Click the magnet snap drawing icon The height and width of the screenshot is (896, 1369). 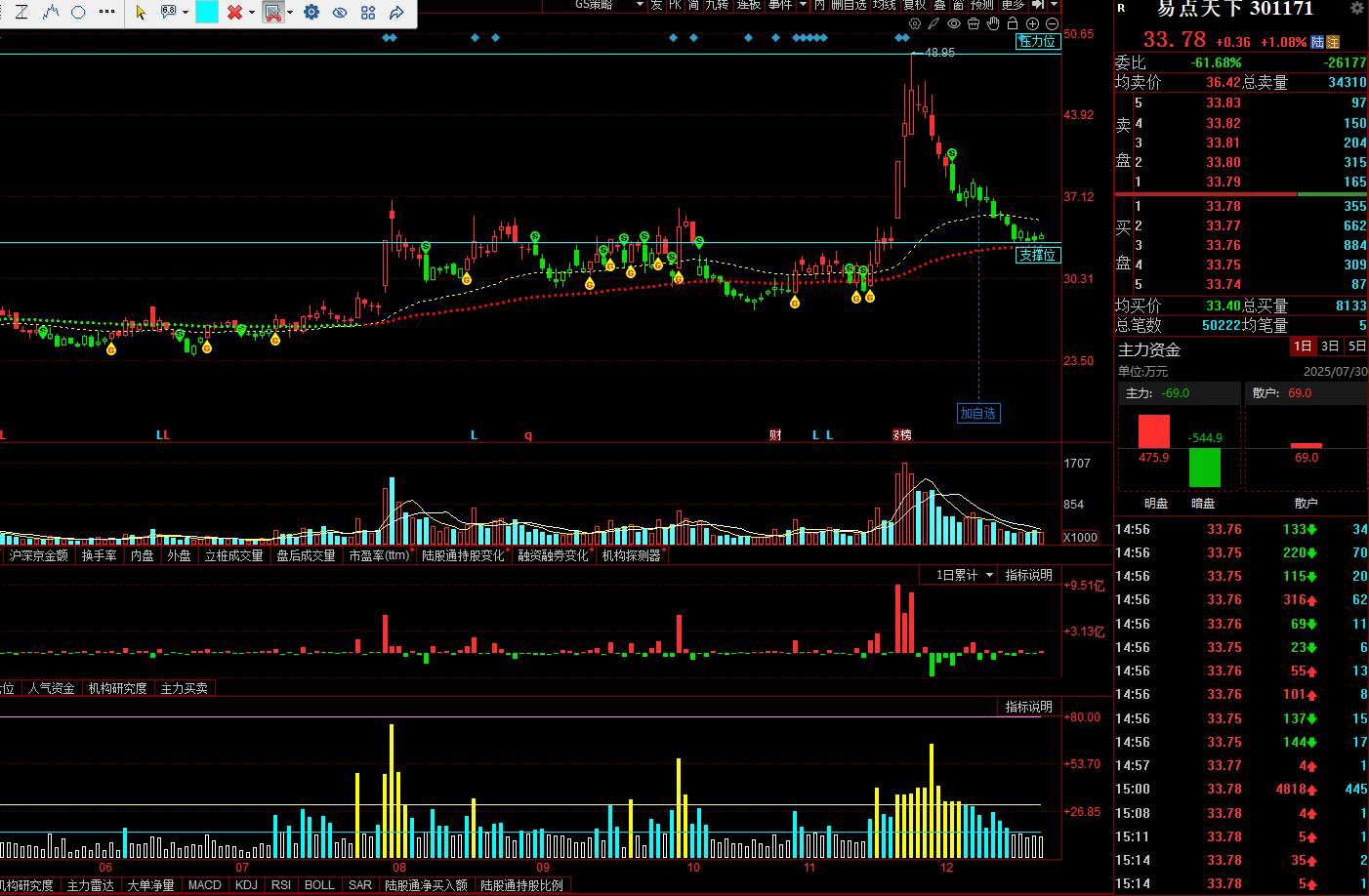(272, 12)
